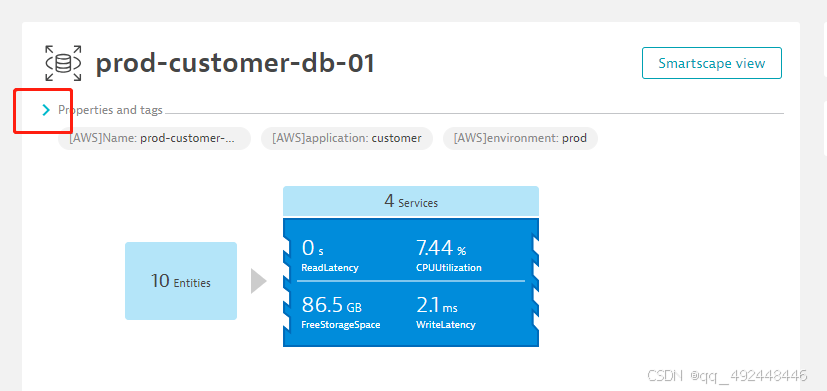Viewport: 827px width, 391px height.
Task: Click the [AWS]application: customer tag
Action: tap(347, 138)
